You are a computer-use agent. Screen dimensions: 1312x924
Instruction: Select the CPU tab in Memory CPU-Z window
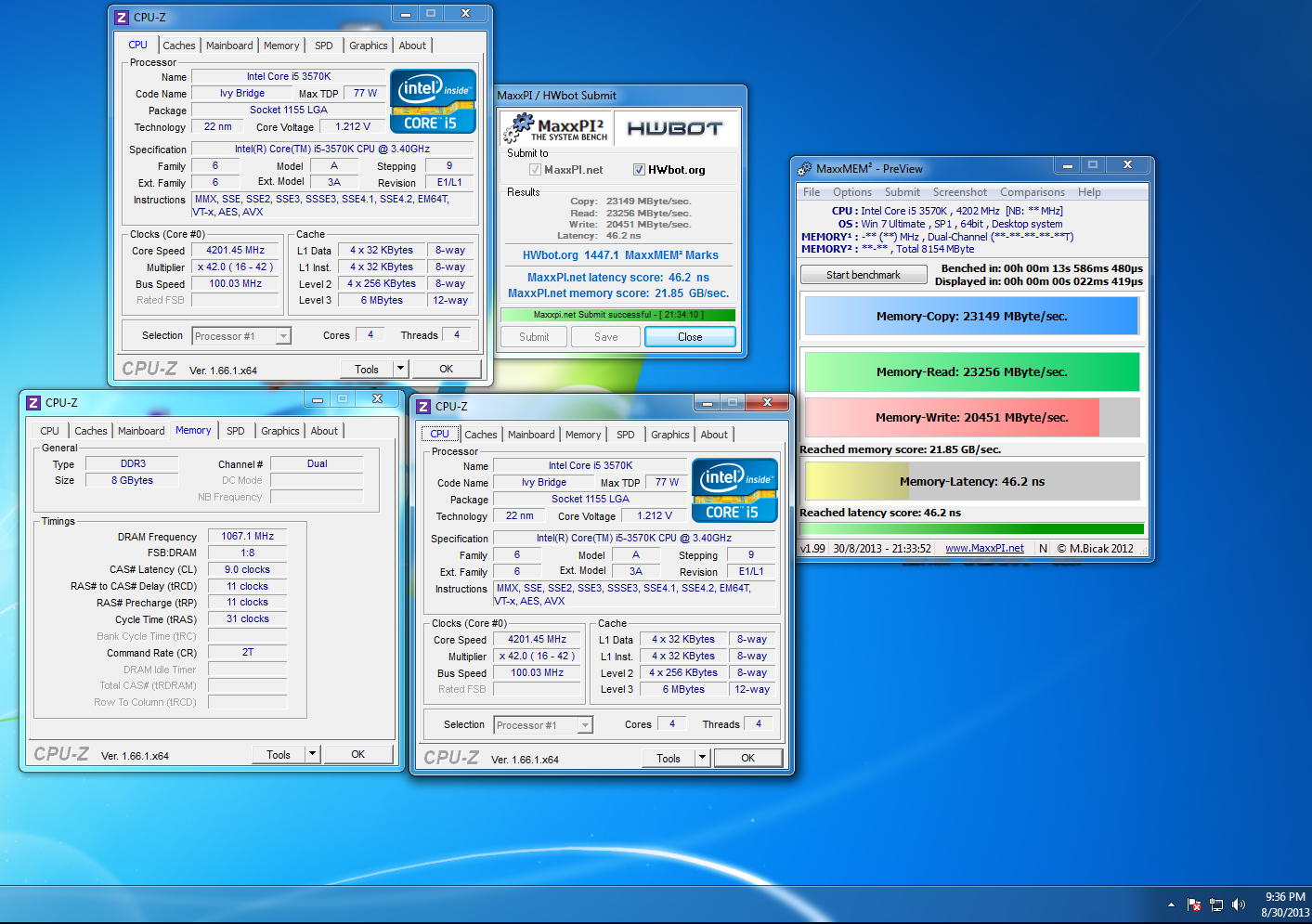pos(49,431)
